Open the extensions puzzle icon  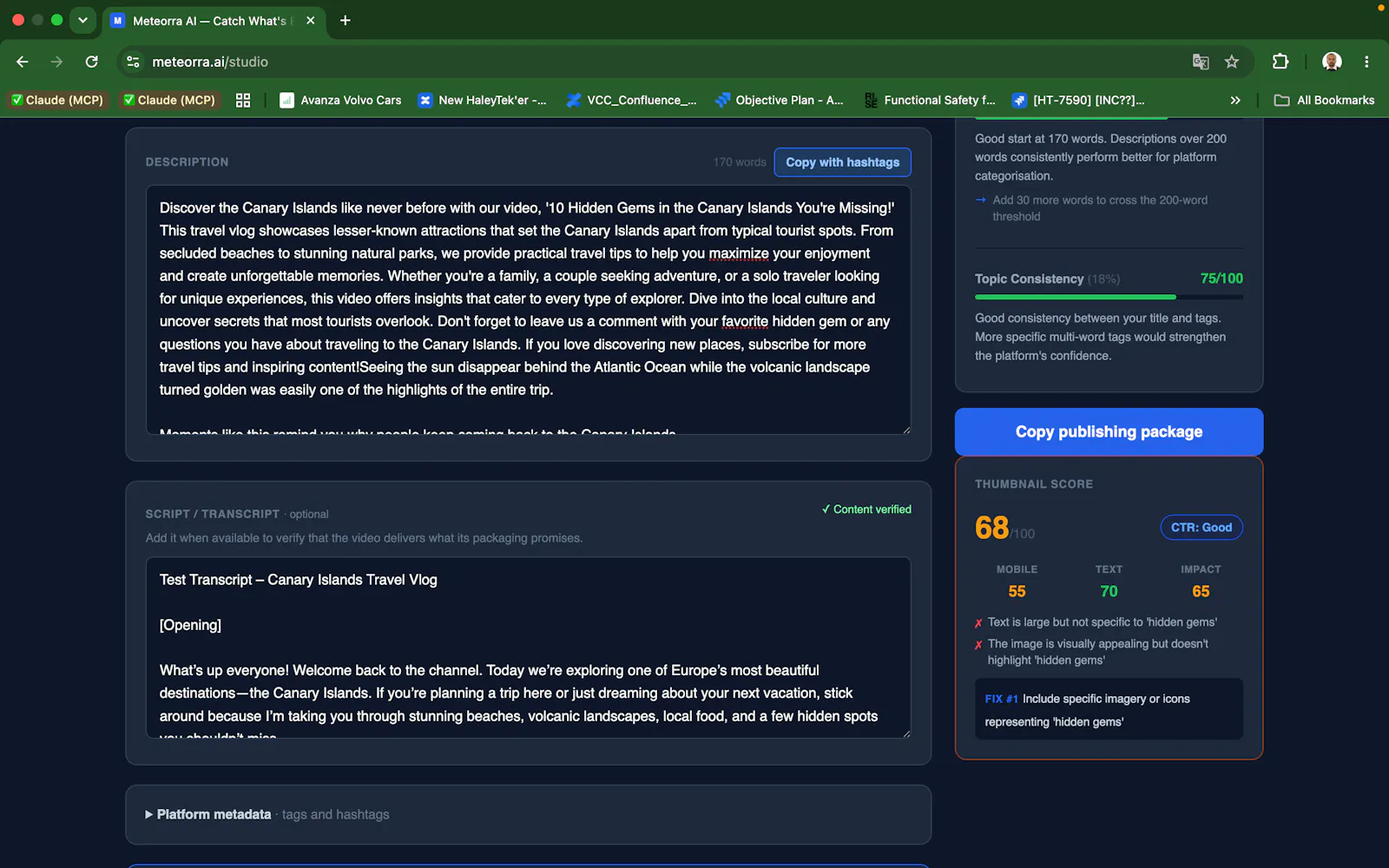pos(1280,62)
